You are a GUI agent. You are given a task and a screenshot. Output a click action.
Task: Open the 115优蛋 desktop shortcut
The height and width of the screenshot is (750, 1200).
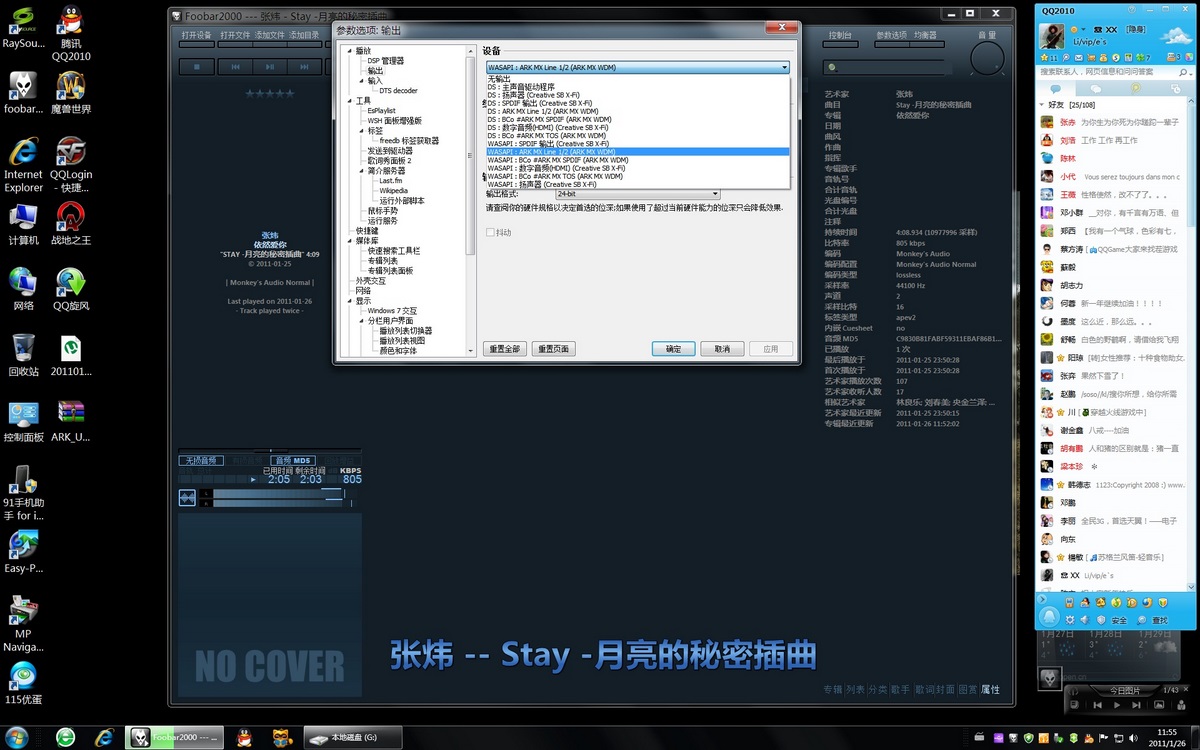(x=24, y=685)
